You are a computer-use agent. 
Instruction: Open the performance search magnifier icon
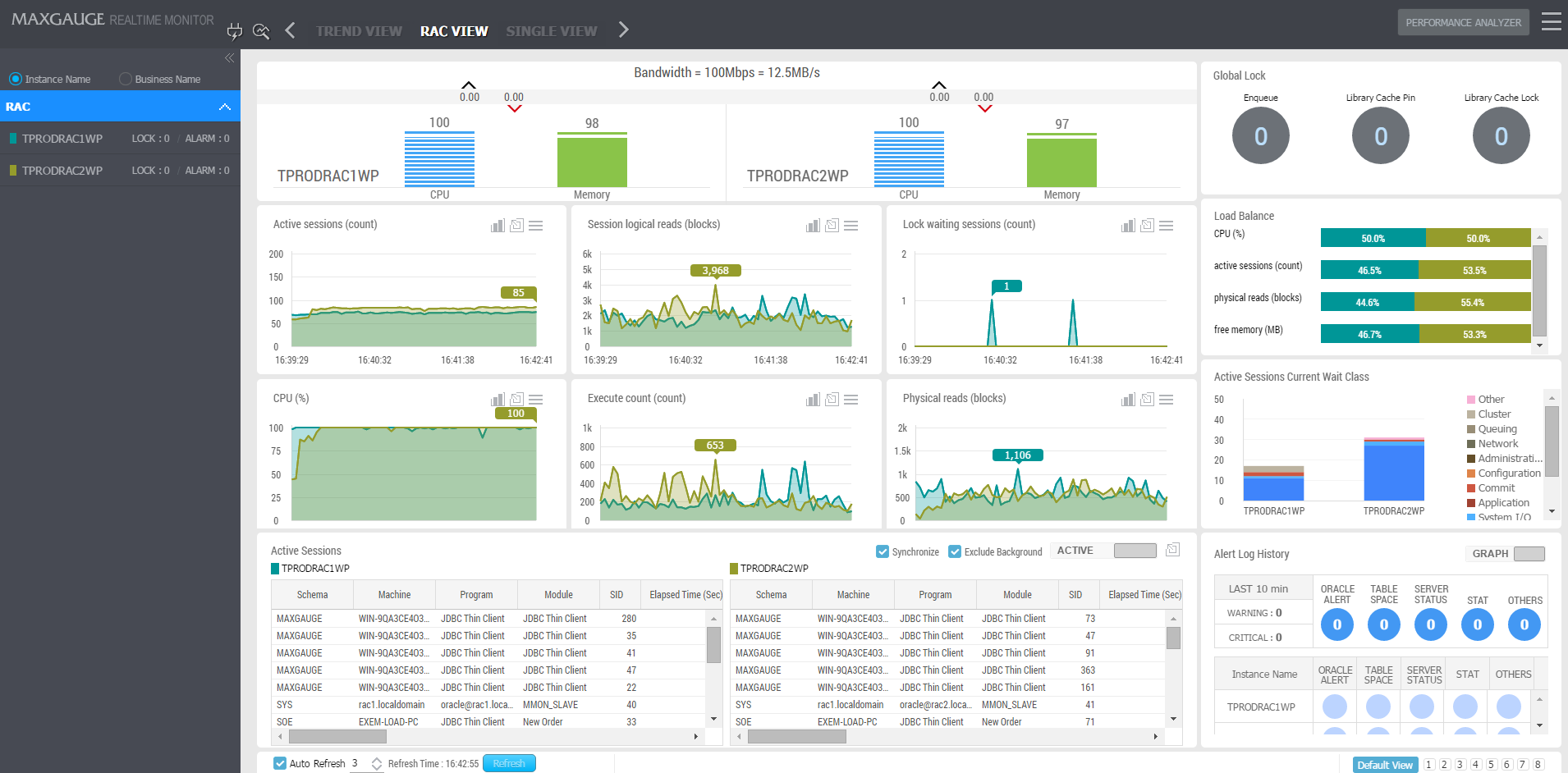tap(261, 31)
